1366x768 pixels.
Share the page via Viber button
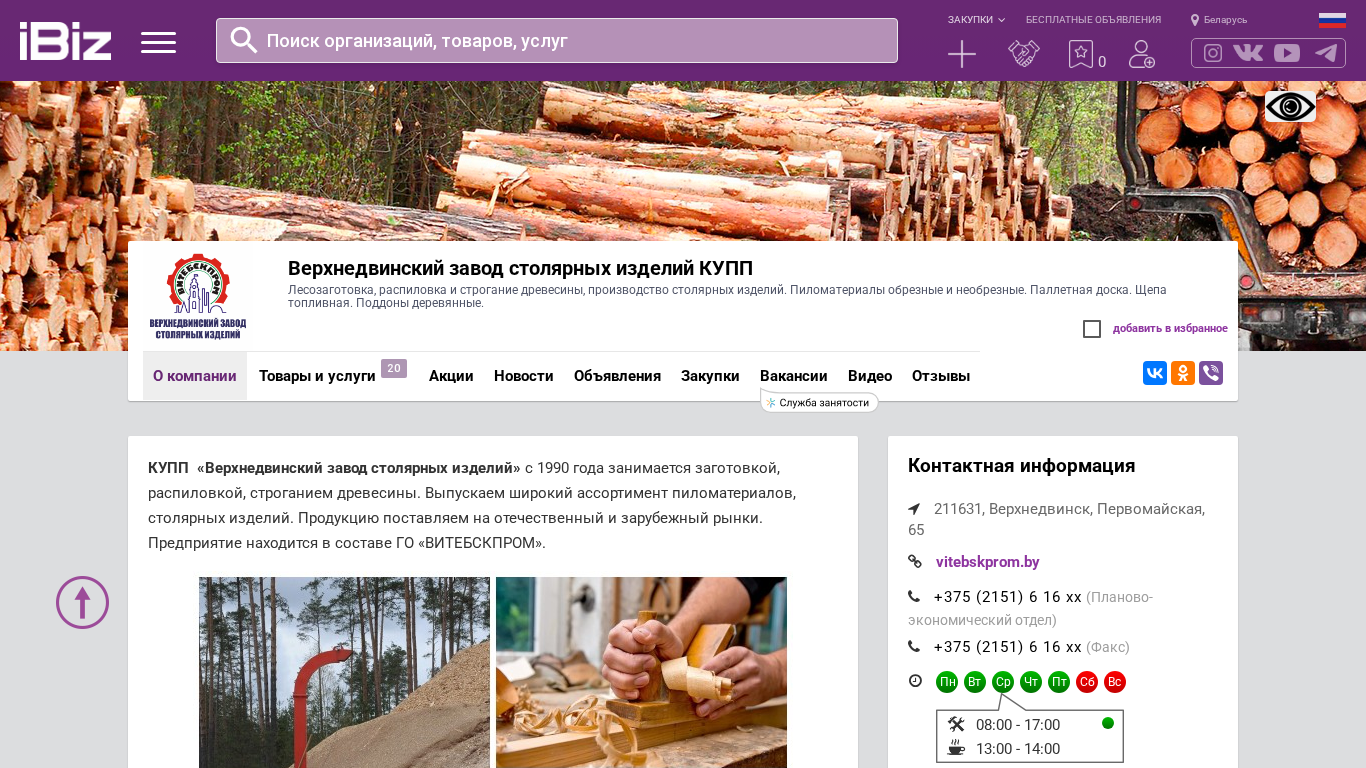pyautogui.click(x=1211, y=373)
